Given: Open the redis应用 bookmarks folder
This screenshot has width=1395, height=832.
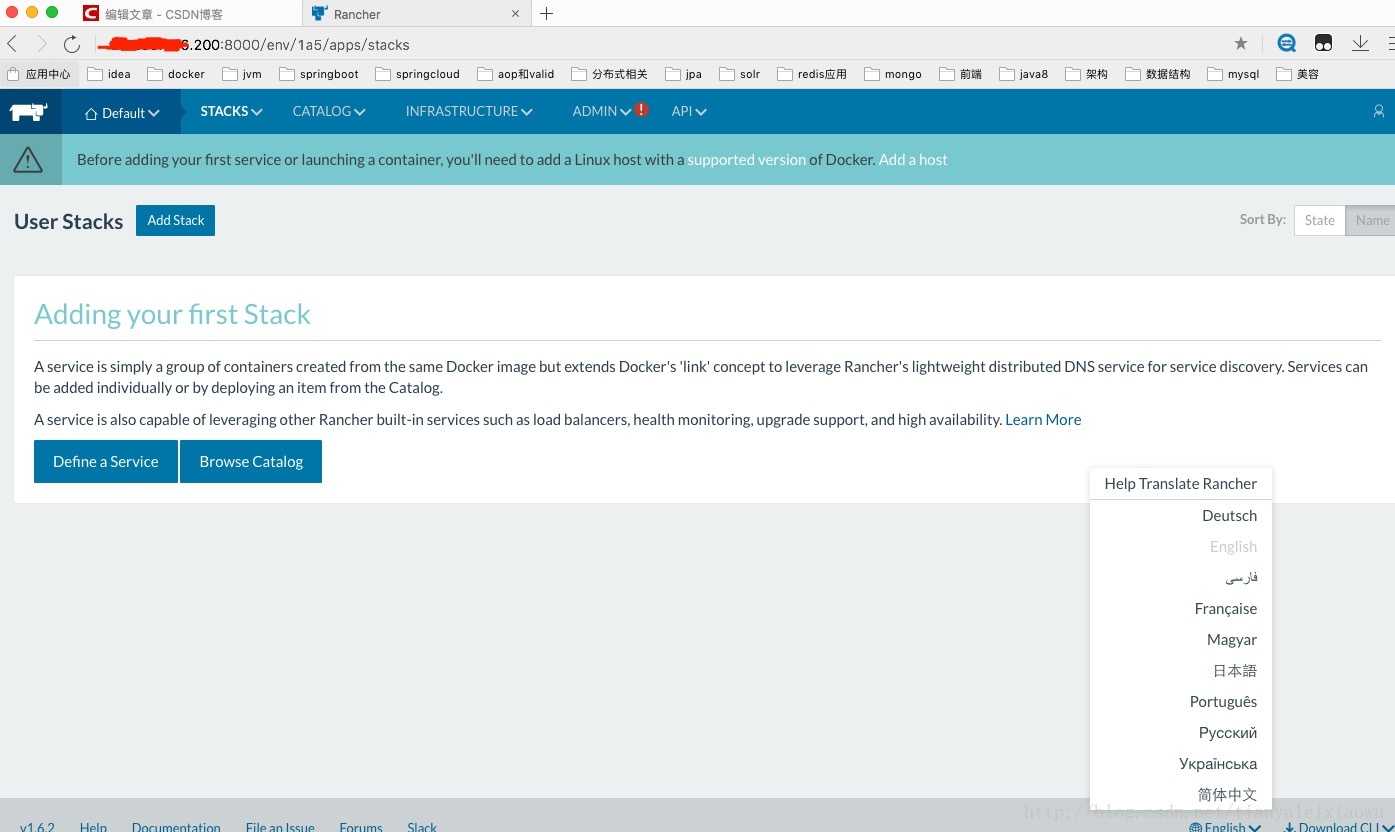Looking at the screenshot, I should coord(812,74).
